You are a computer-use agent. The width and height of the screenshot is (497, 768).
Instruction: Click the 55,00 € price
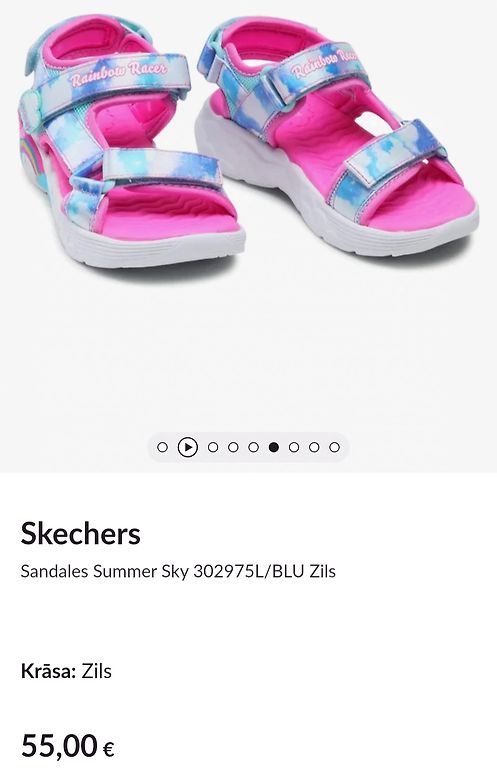point(68,745)
